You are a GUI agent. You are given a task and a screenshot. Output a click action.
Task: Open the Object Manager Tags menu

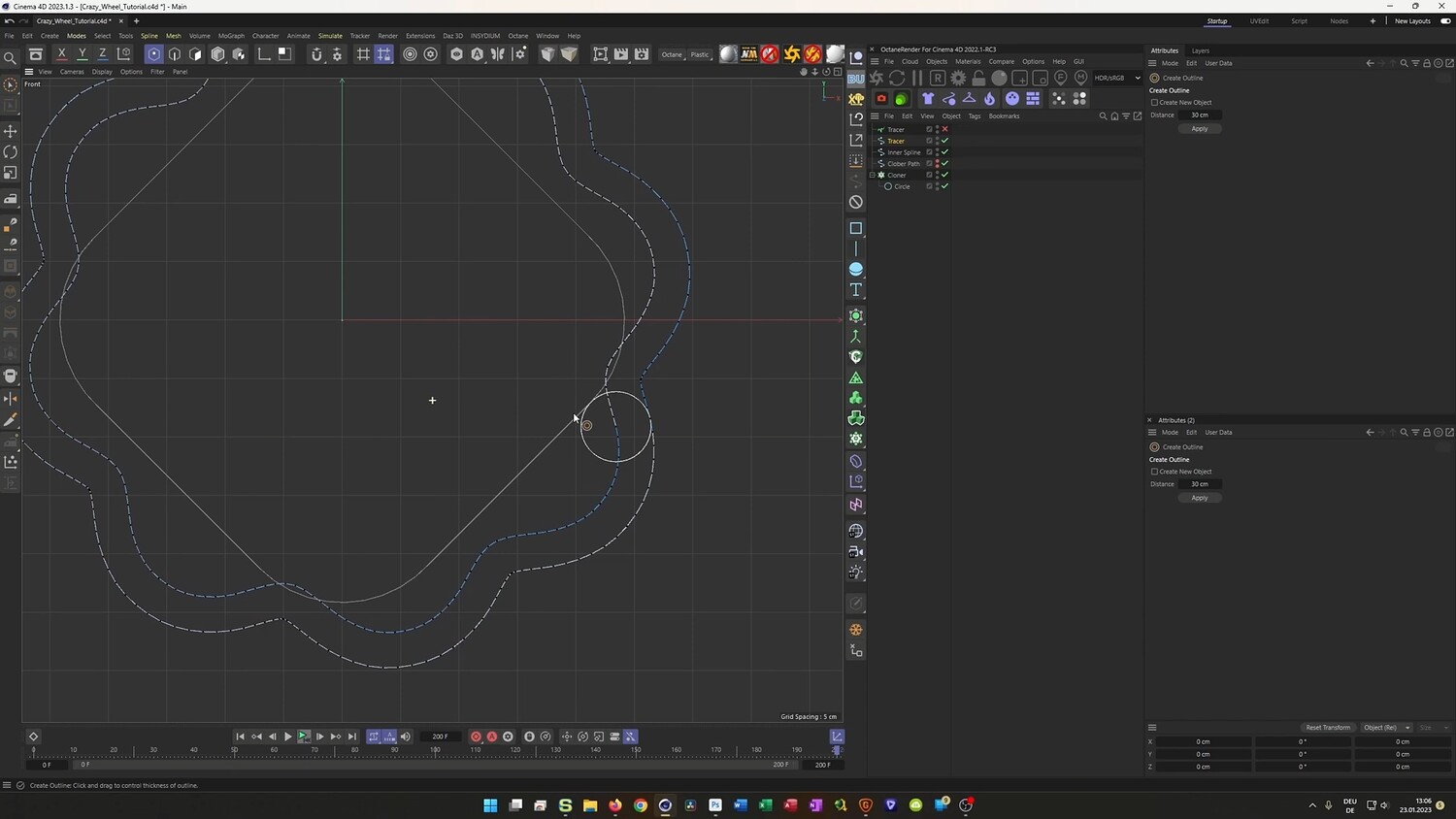[975, 116]
